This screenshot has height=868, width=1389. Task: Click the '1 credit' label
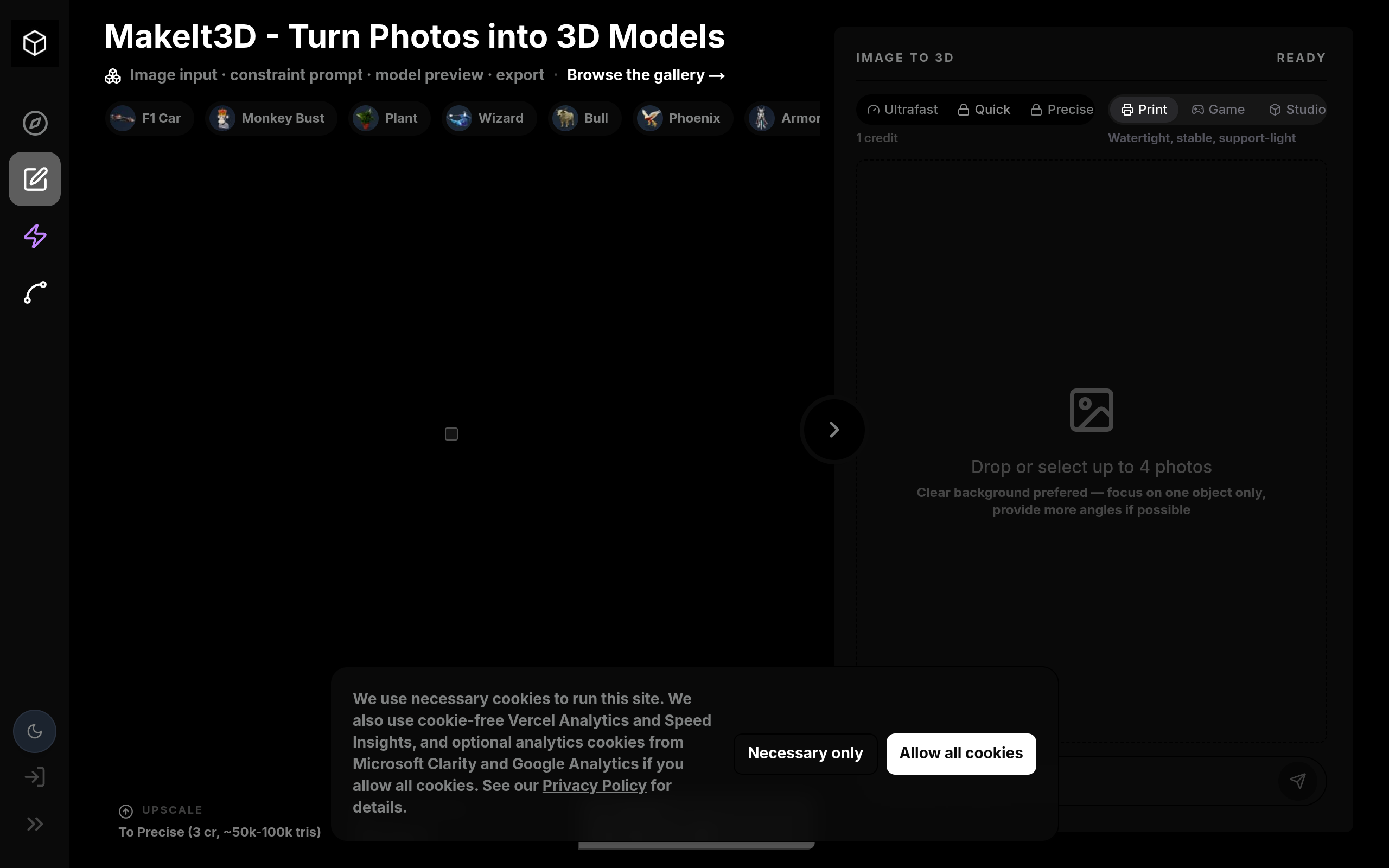click(876, 138)
